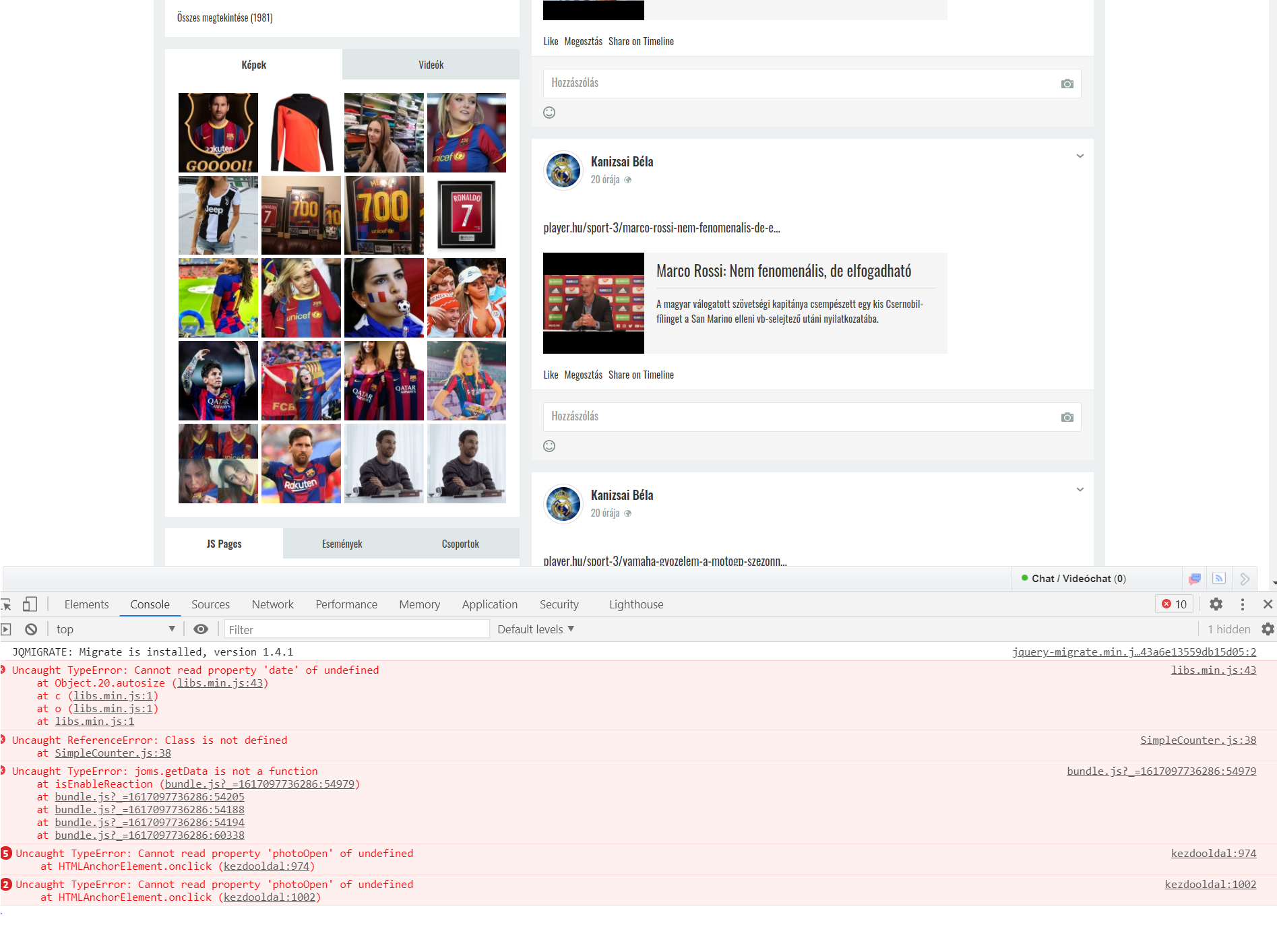Image resolution: width=1277 pixels, height=952 pixels.
Task: Click Share on Timeline under the Marco Rossi post
Action: 641,375
